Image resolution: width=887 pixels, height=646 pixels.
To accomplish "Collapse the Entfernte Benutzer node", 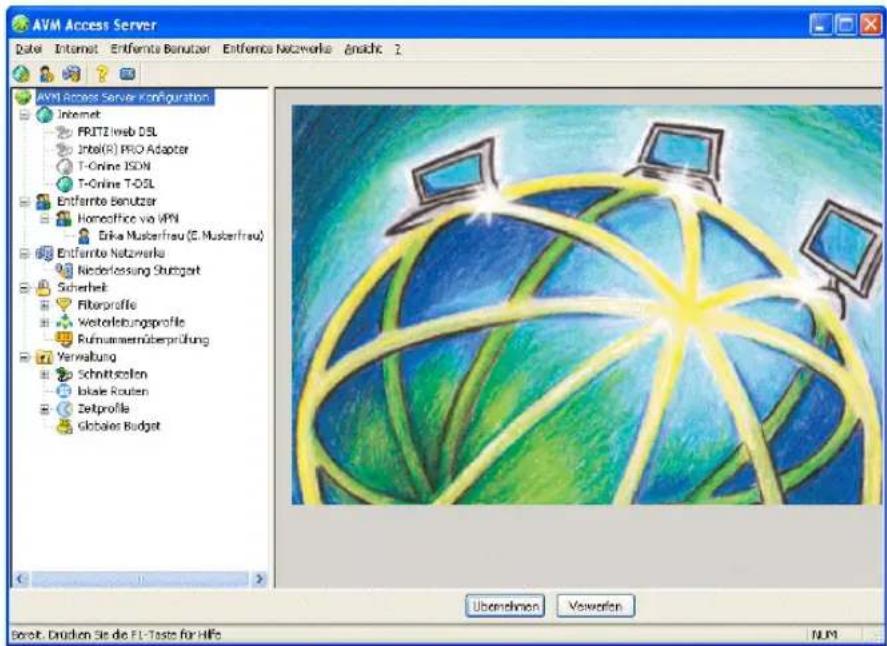I will point(24,201).
